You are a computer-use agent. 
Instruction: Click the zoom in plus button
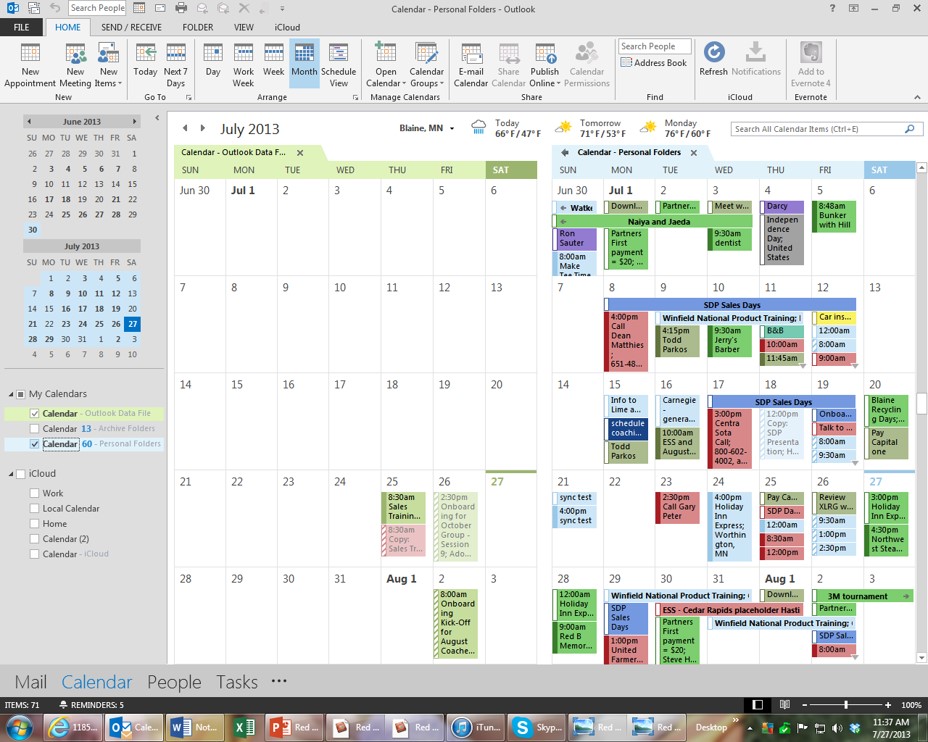[888, 705]
